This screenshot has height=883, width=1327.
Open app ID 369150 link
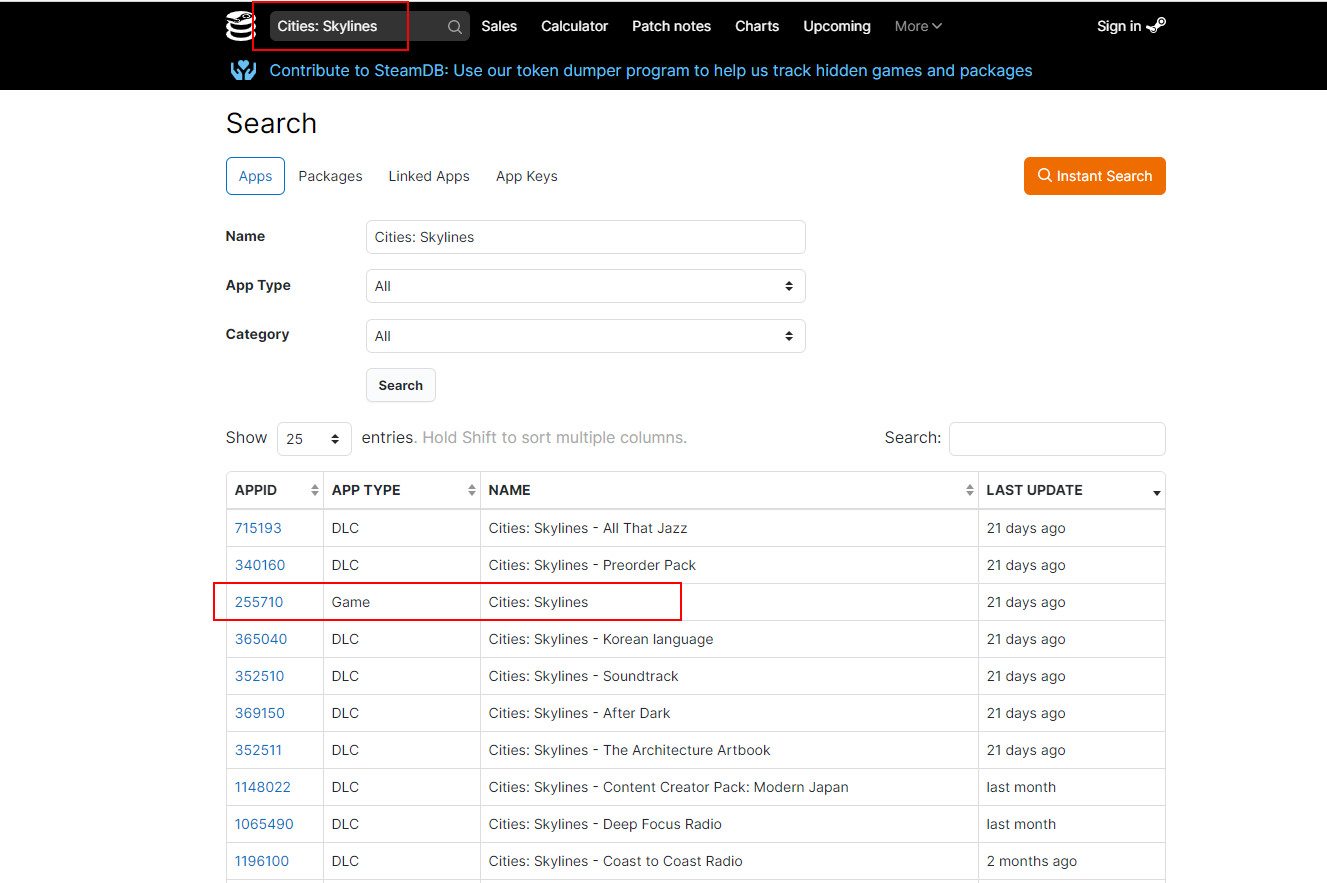coord(260,713)
